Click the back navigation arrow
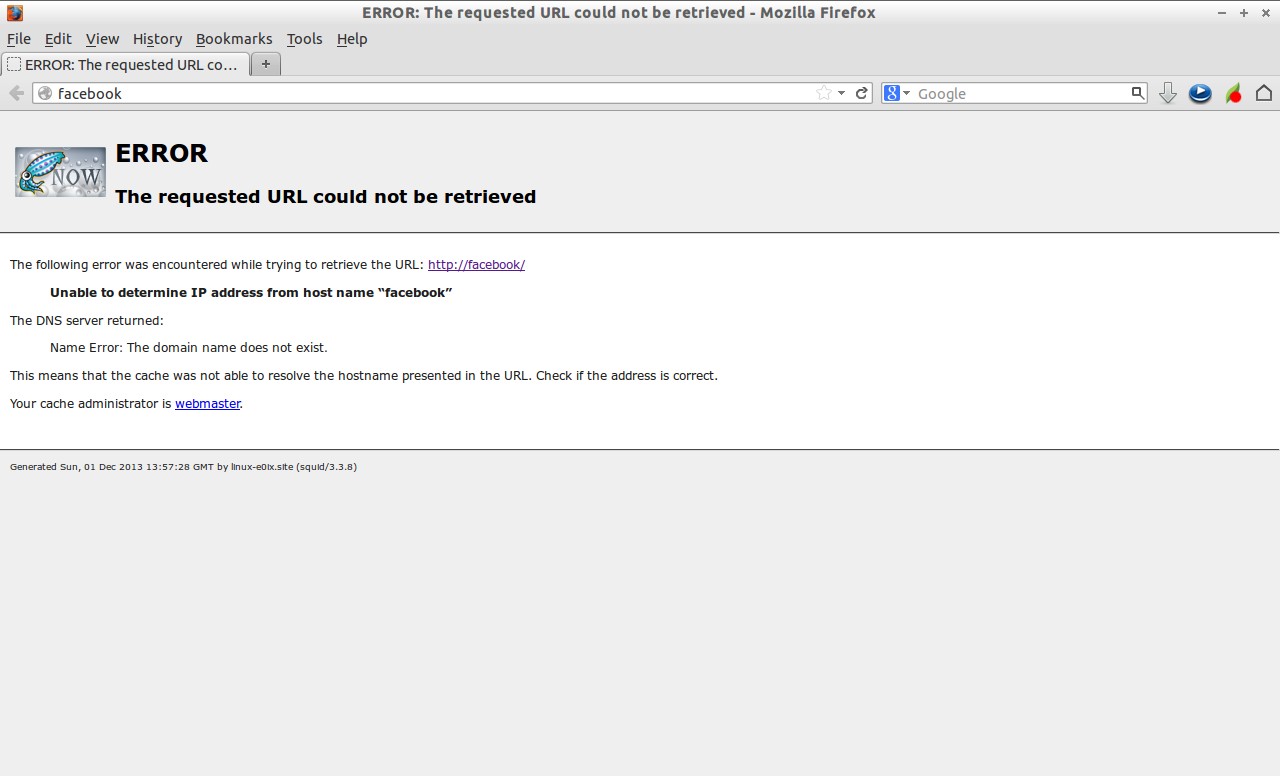Screen dimensions: 1280x776 pos(16,93)
